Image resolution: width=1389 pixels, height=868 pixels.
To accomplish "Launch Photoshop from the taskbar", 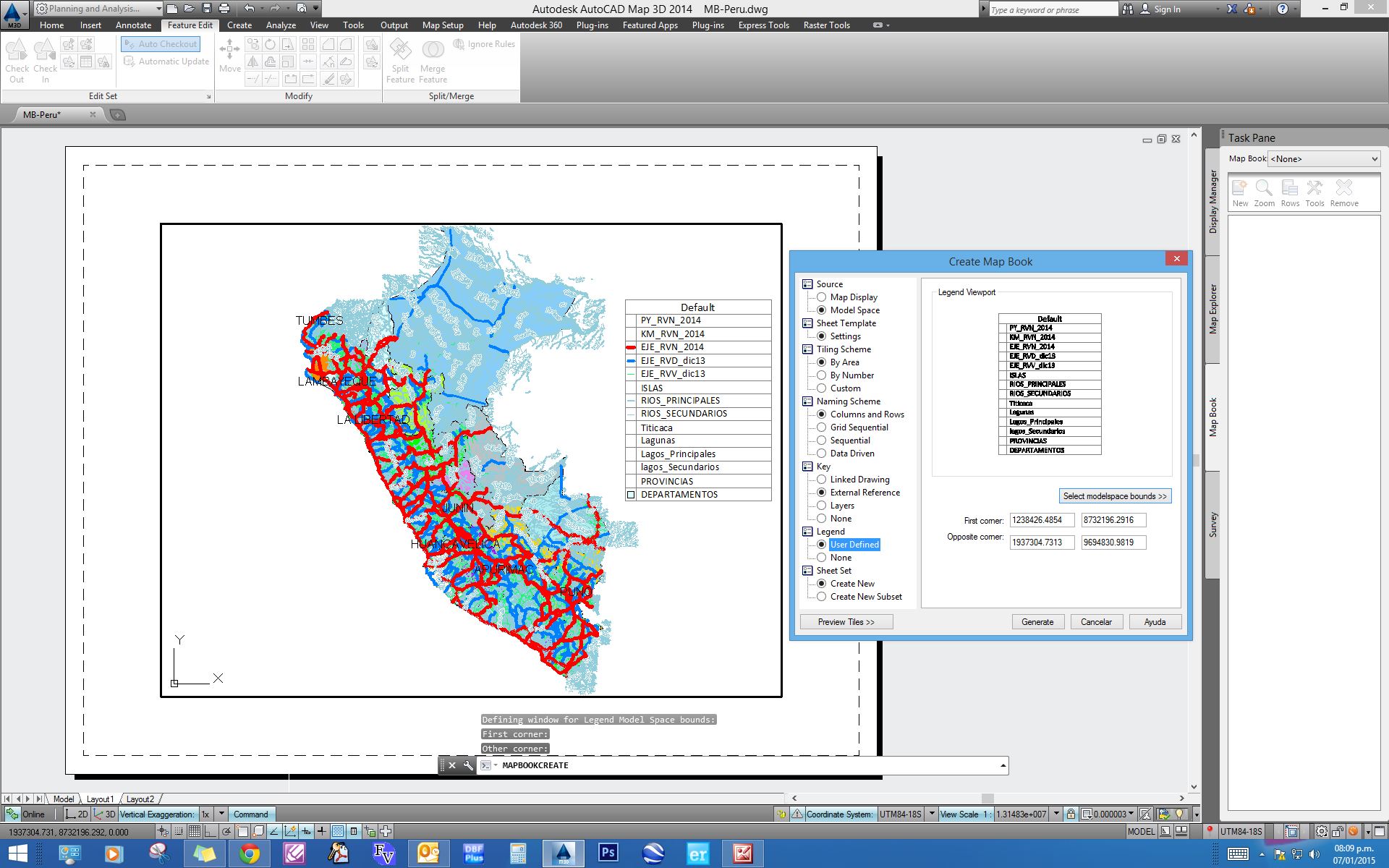I will tap(608, 854).
